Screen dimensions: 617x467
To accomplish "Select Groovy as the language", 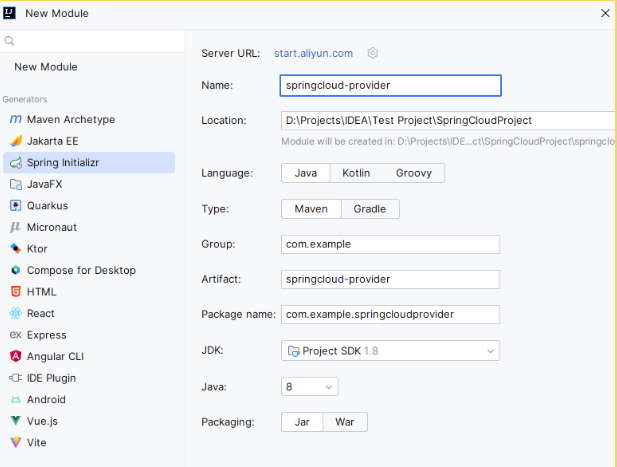I will tap(413, 173).
